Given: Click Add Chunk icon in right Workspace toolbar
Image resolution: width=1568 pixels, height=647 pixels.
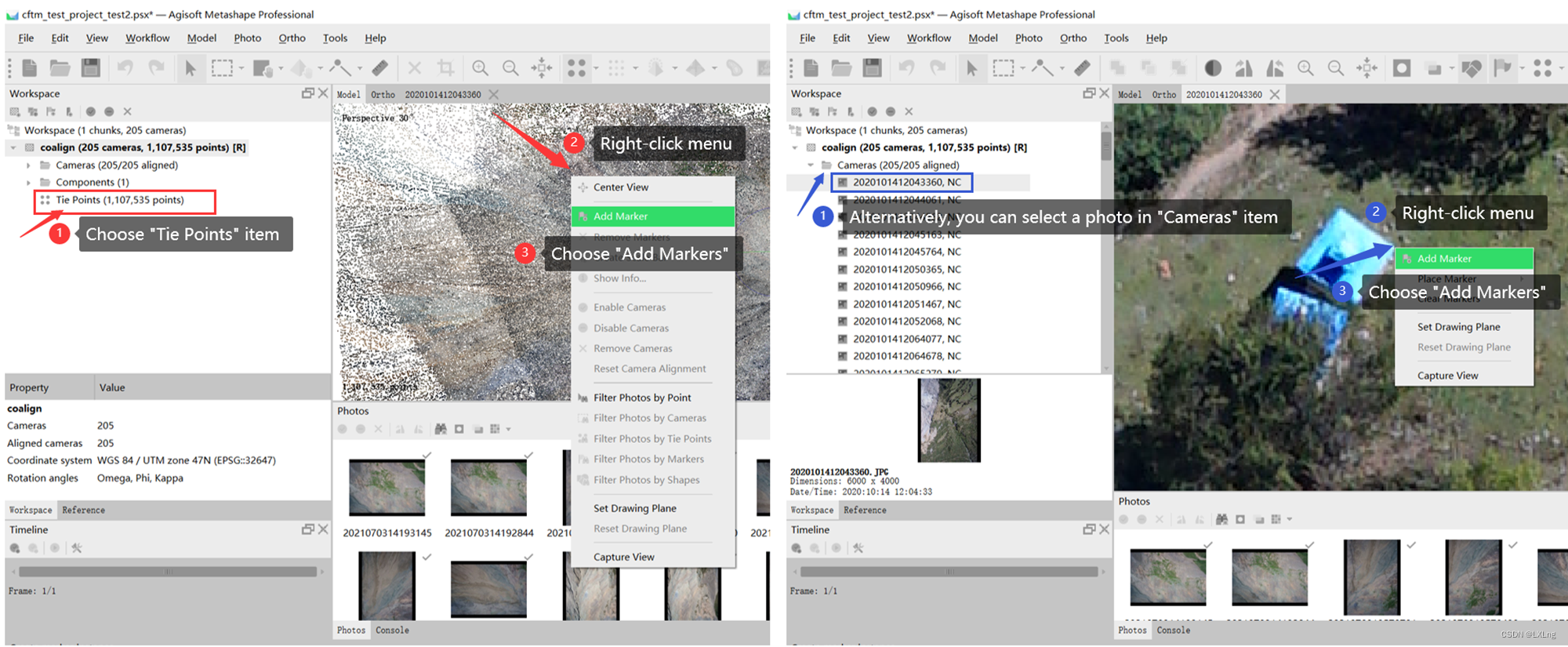Looking at the screenshot, I should point(797,111).
